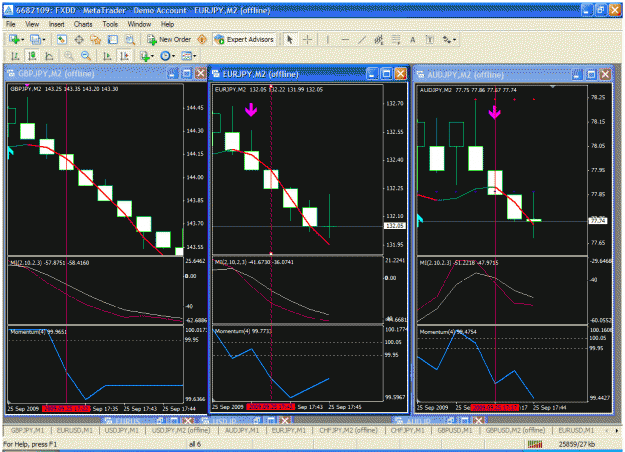Toggle the Terminal window icon
The width and height of the screenshot is (625, 452).
[x=113, y=39]
